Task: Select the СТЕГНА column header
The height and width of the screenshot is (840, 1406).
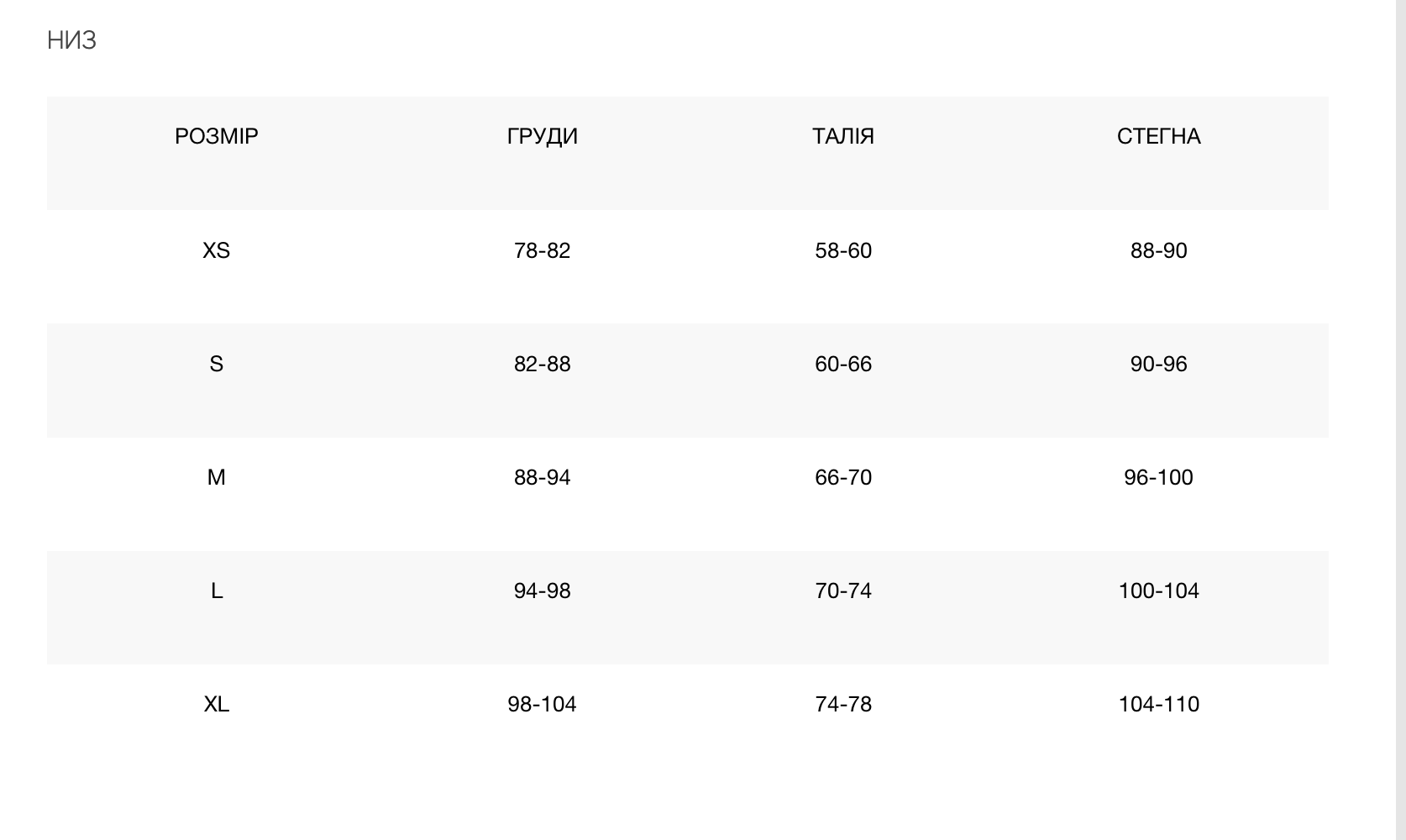Action: click(1158, 136)
